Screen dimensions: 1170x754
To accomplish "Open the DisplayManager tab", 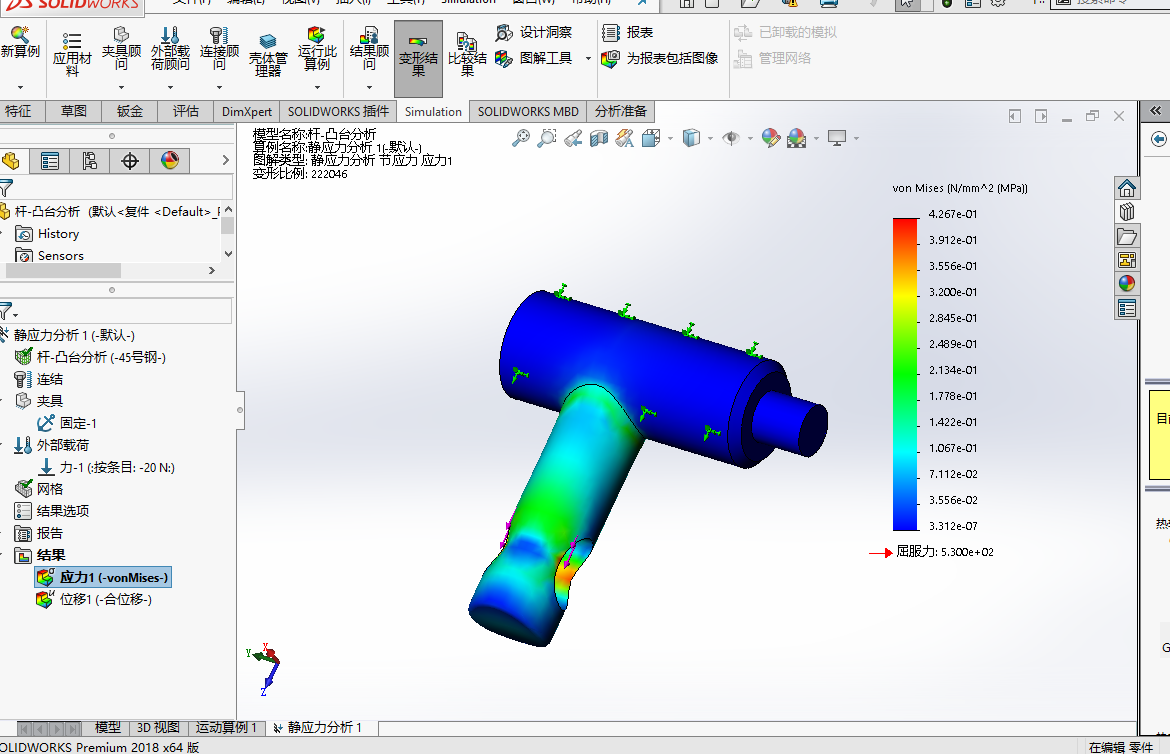I will 170,161.
